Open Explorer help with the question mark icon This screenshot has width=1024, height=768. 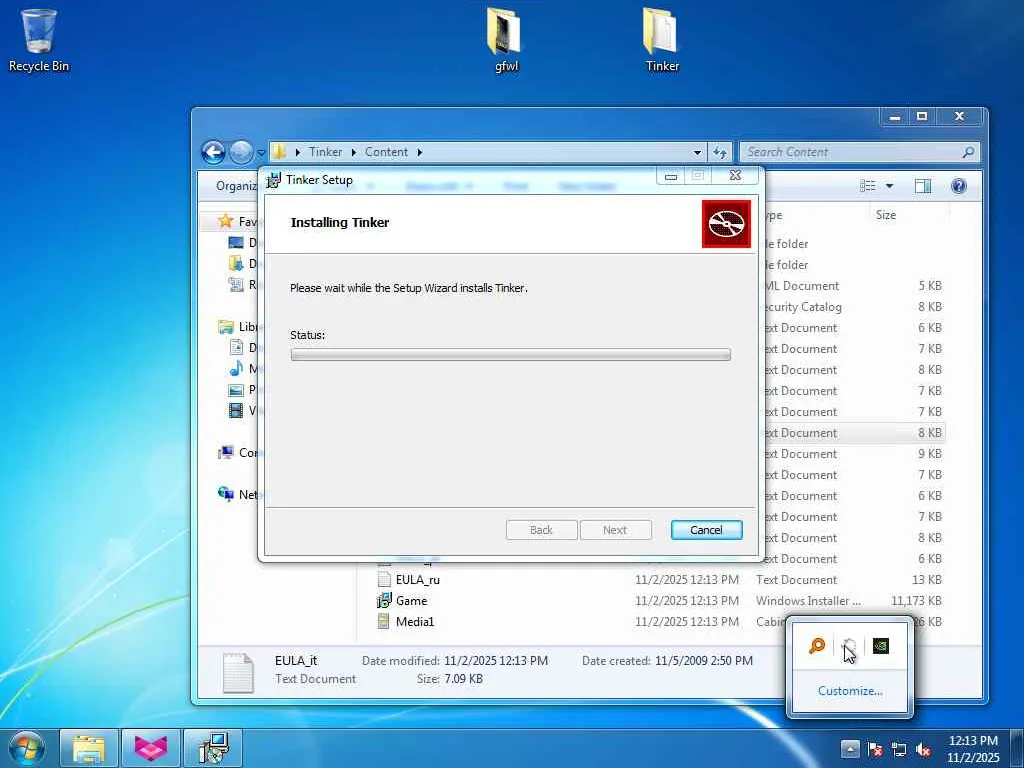959,186
